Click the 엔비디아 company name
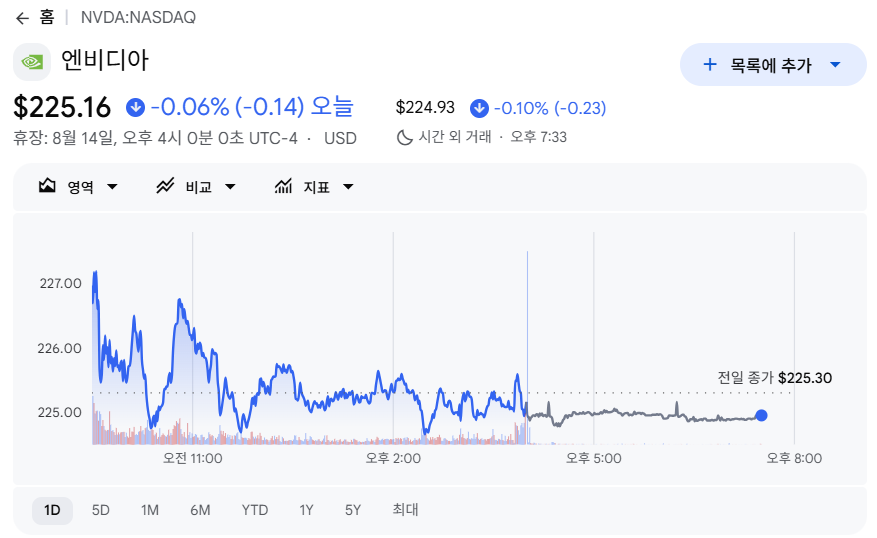This screenshot has height=538, width=877. [105, 60]
